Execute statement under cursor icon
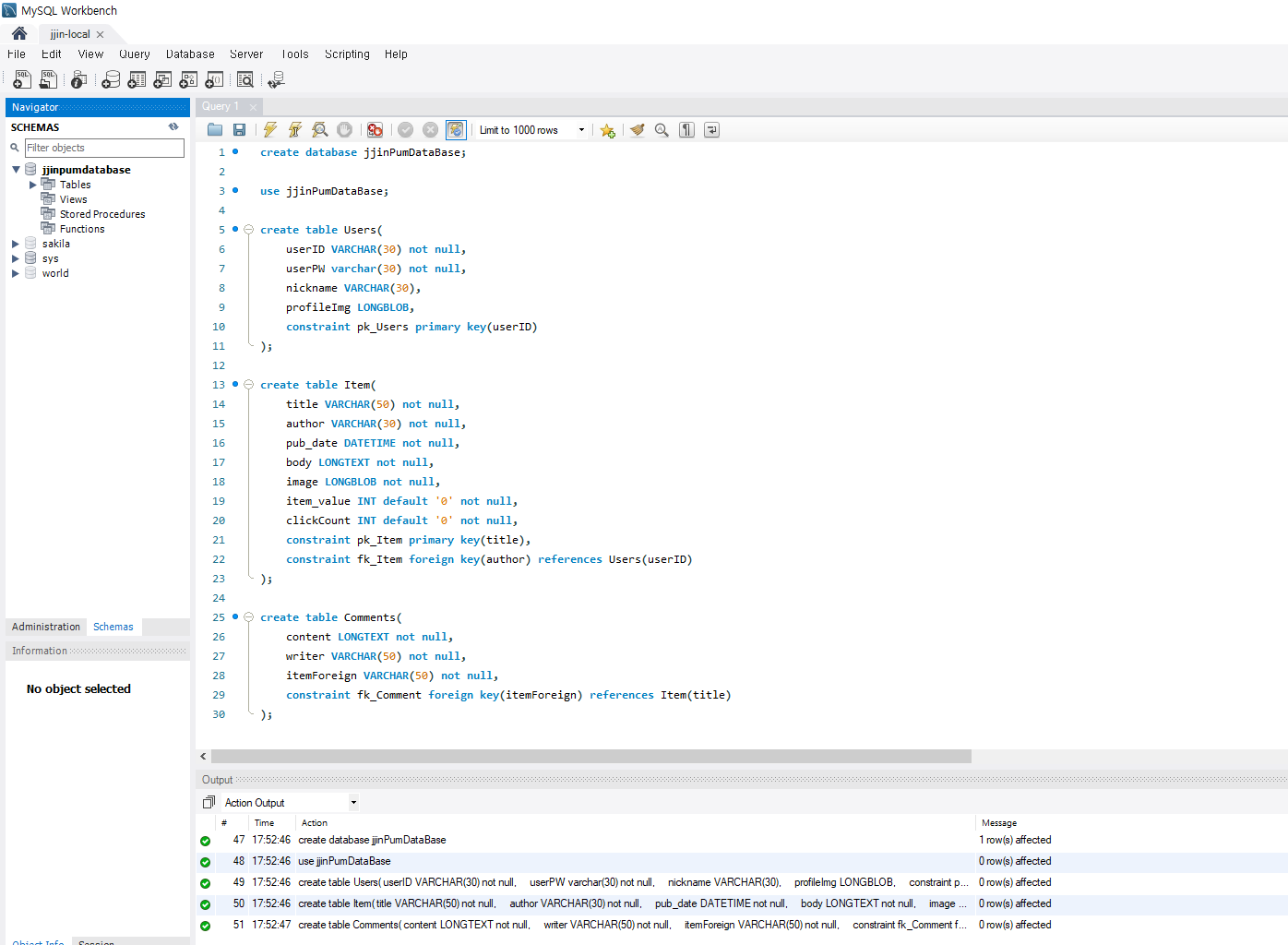The width and height of the screenshot is (1288, 945). point(295,130)
